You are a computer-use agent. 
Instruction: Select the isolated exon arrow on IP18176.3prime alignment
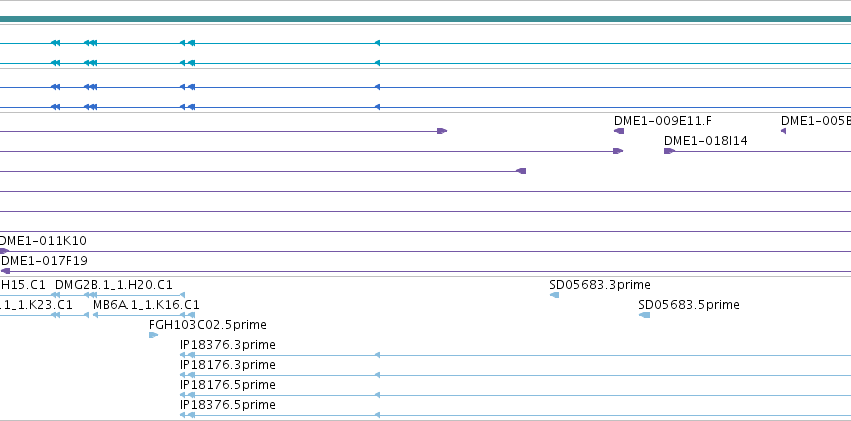[x=377, y=375]
